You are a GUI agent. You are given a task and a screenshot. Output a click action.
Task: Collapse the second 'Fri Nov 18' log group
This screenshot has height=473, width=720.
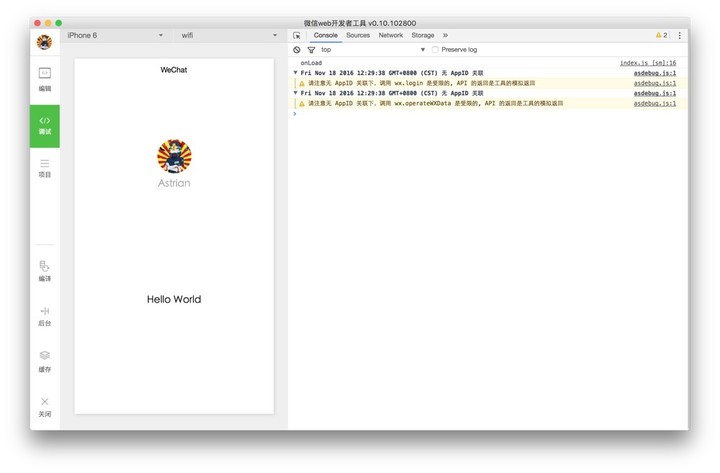[295, 93]
